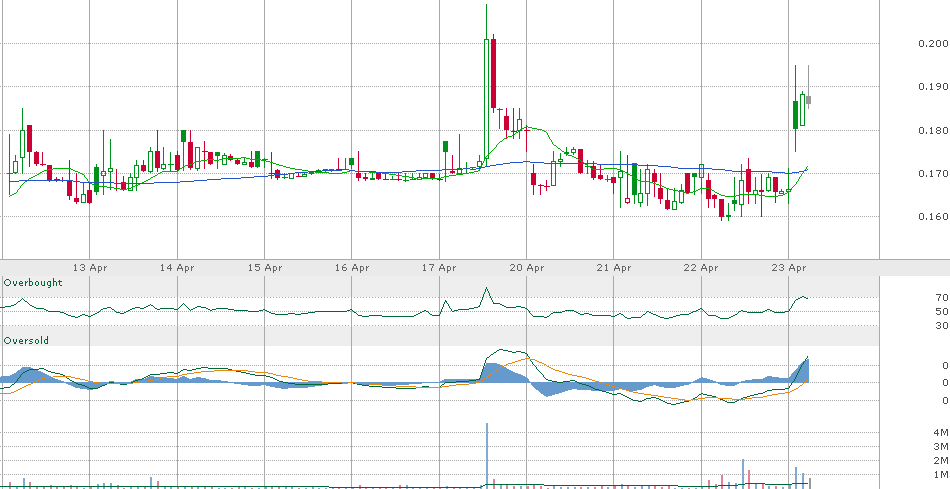The height and width of the screenshot is (489, 950).
Task: Click the 1M volume axis label
Action: click(941, 474)
